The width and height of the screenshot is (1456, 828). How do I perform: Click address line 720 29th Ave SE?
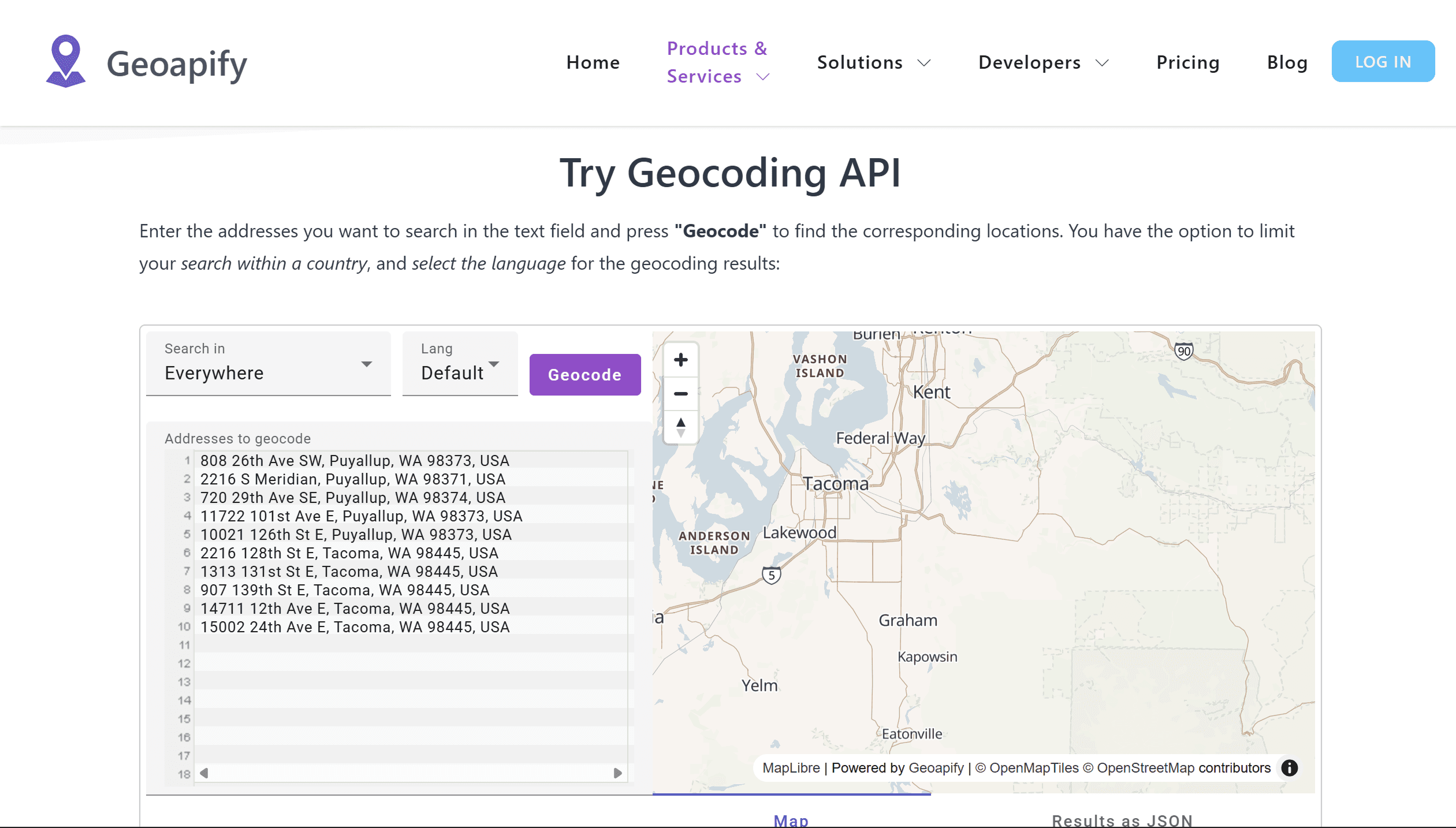(x=353, y=498)
